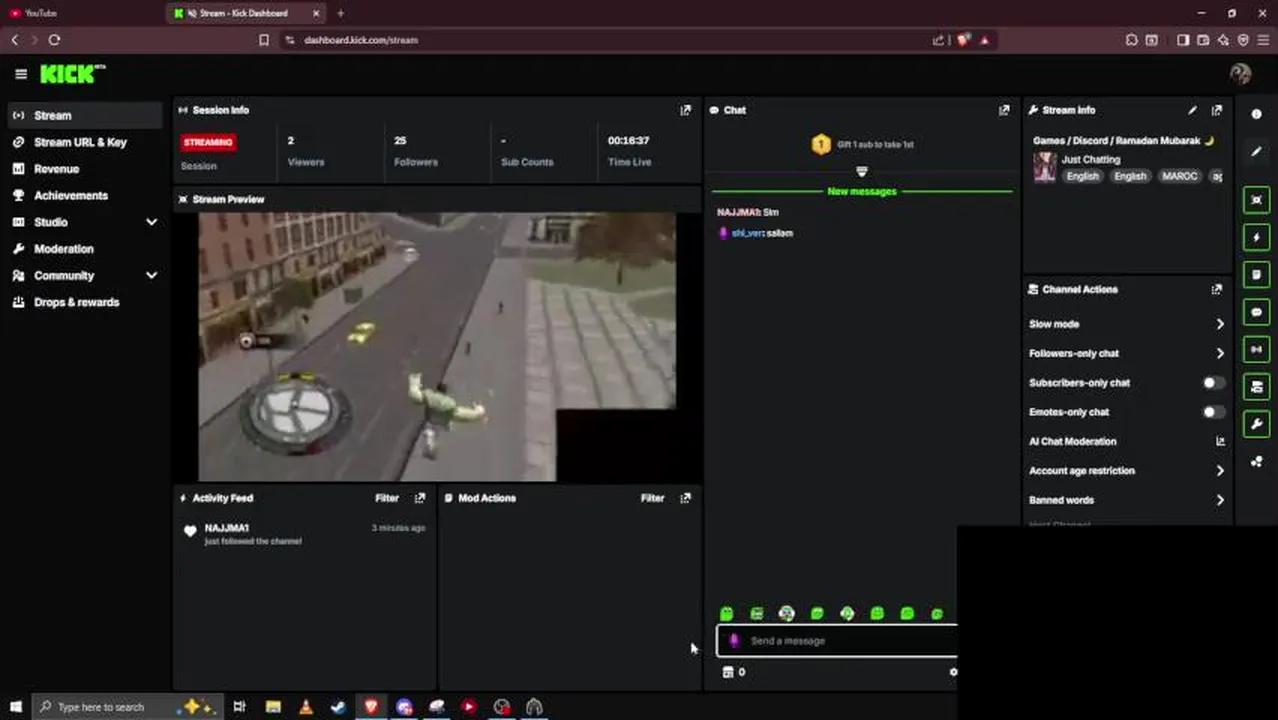Click the Just Chatting category thumbnail

pos(1045,167)
